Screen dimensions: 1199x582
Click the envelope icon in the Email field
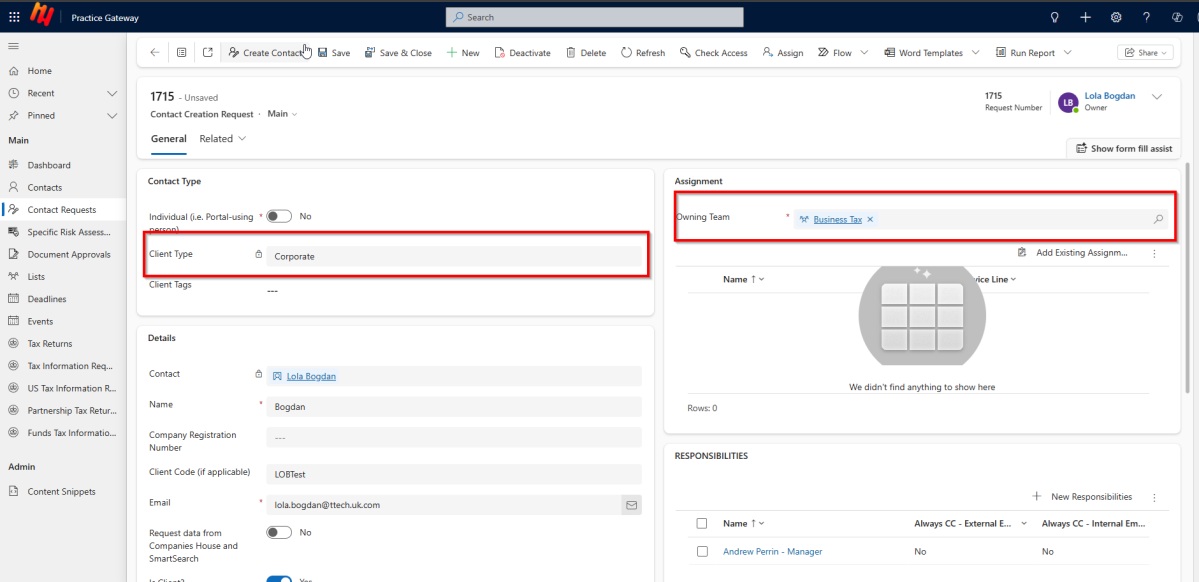tap(632, 505)
